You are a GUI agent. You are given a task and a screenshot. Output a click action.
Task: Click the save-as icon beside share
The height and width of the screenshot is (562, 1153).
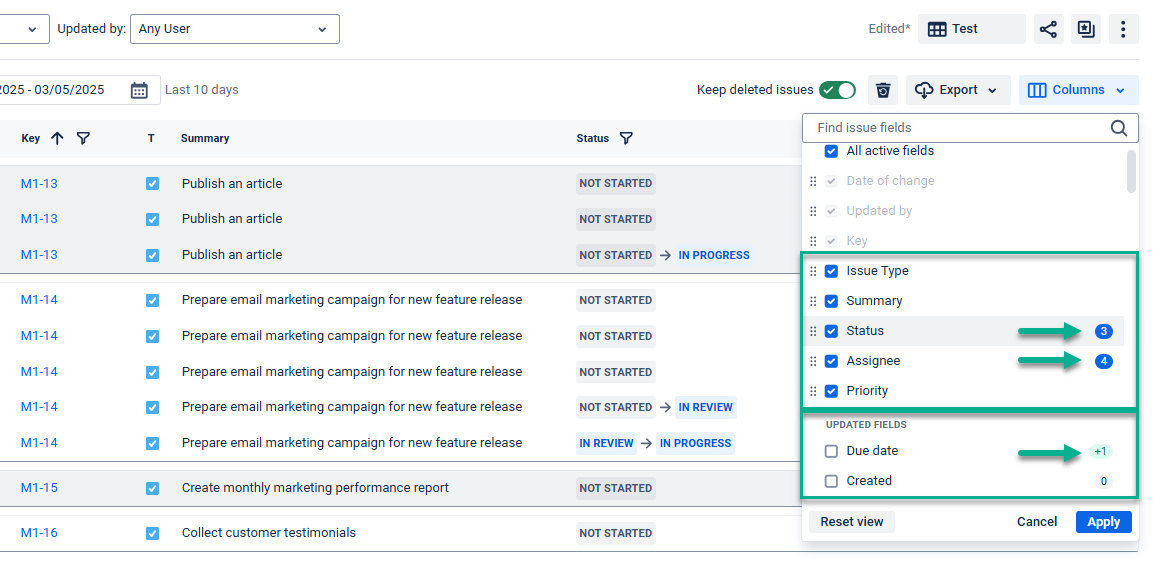[x=1086, y=29]
